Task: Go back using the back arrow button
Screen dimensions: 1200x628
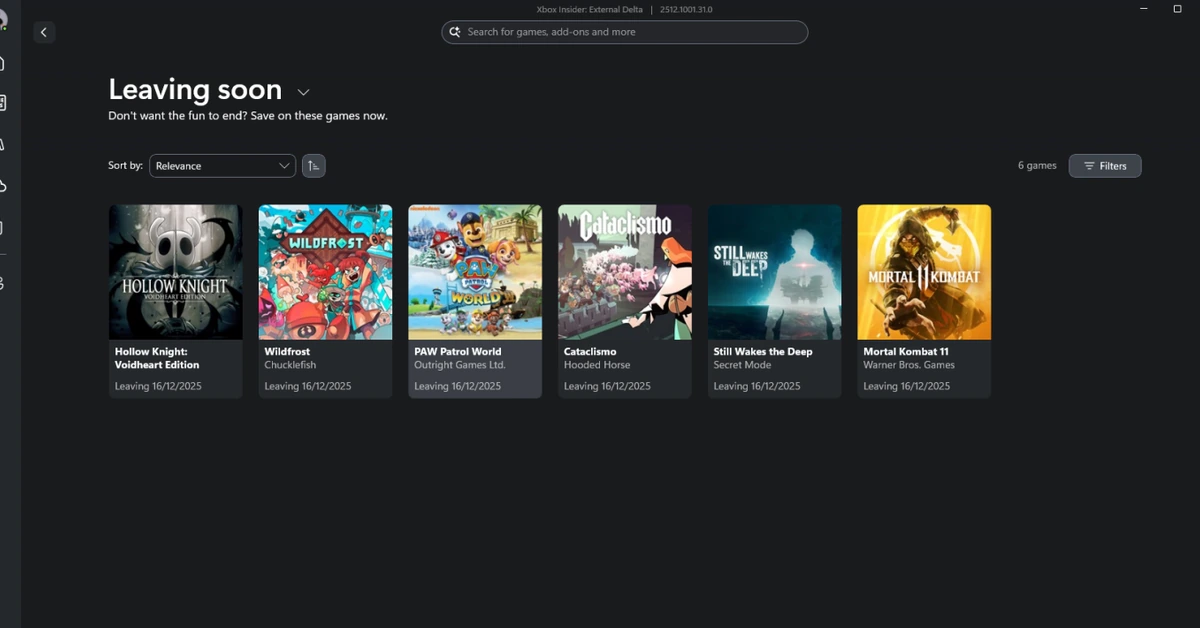Action: [44, 32]
